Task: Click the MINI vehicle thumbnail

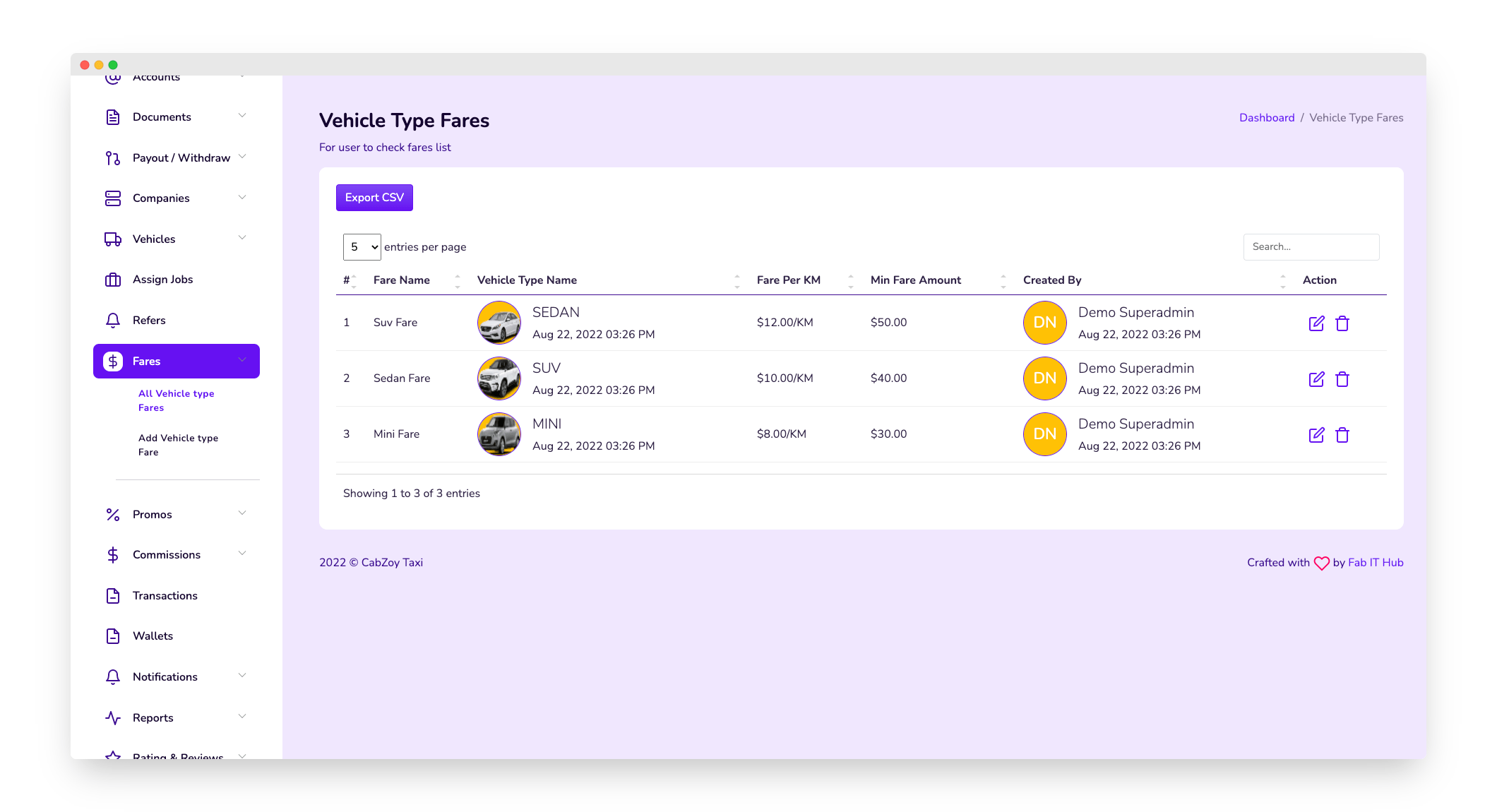Action: [x=499, y=434]
